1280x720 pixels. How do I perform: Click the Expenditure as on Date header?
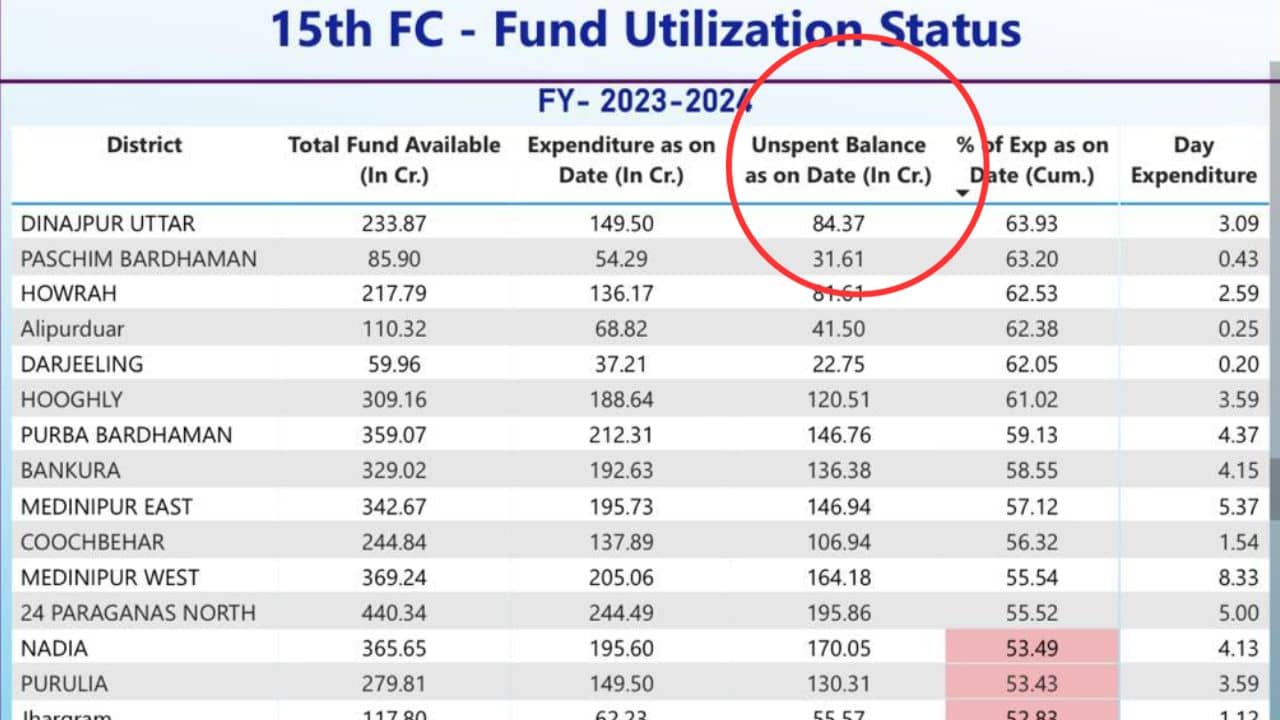621,160
